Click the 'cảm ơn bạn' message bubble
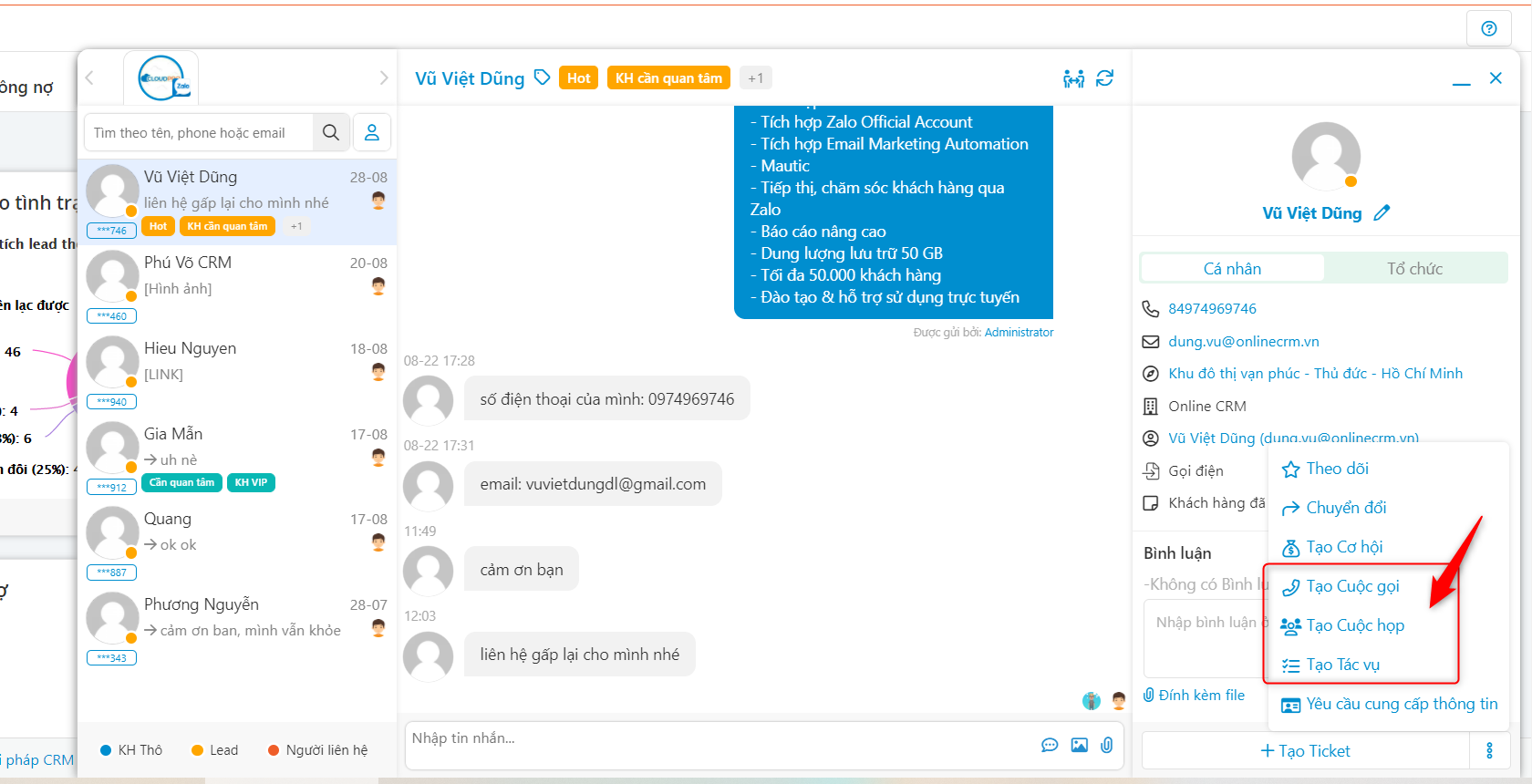 (522, 570)
